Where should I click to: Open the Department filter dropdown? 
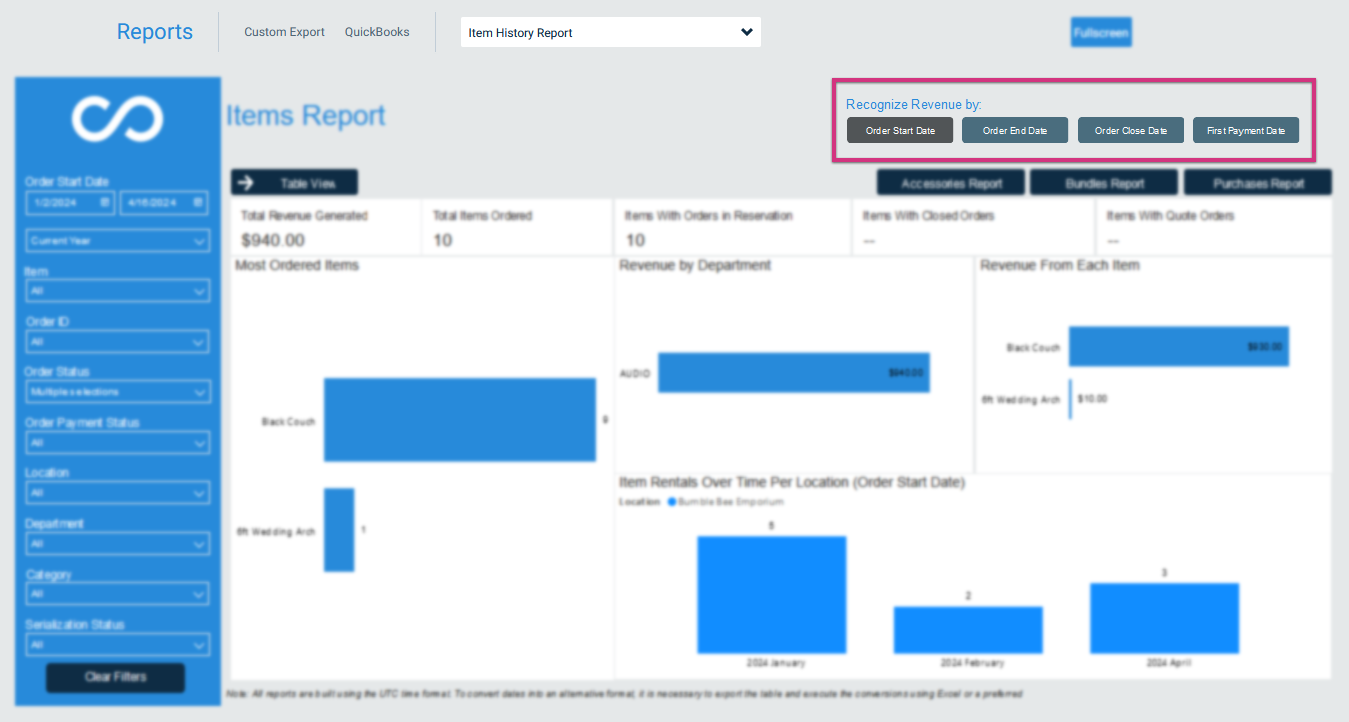pyautogui.click(x=118, y=544)
